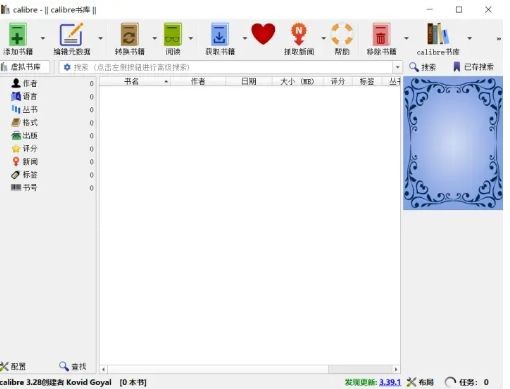Viewport: 510px width, 389px height.
Task: Expand dropdown arrow next to calibre library icon
Action: [x=469, y=38]
